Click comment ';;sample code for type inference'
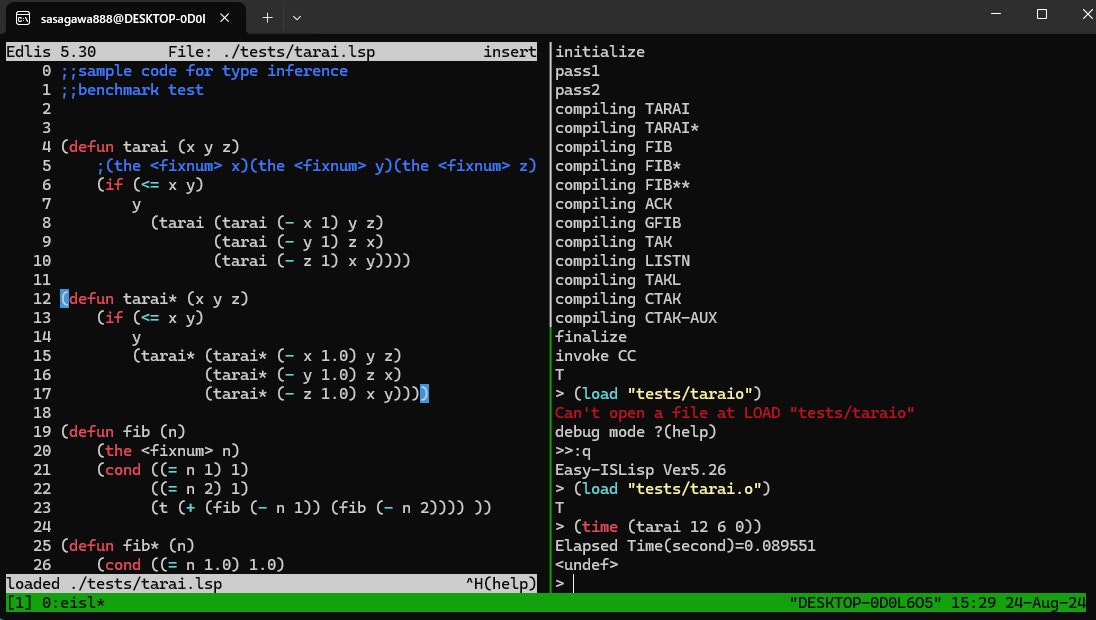The image size is (1096, 620). 204,71
